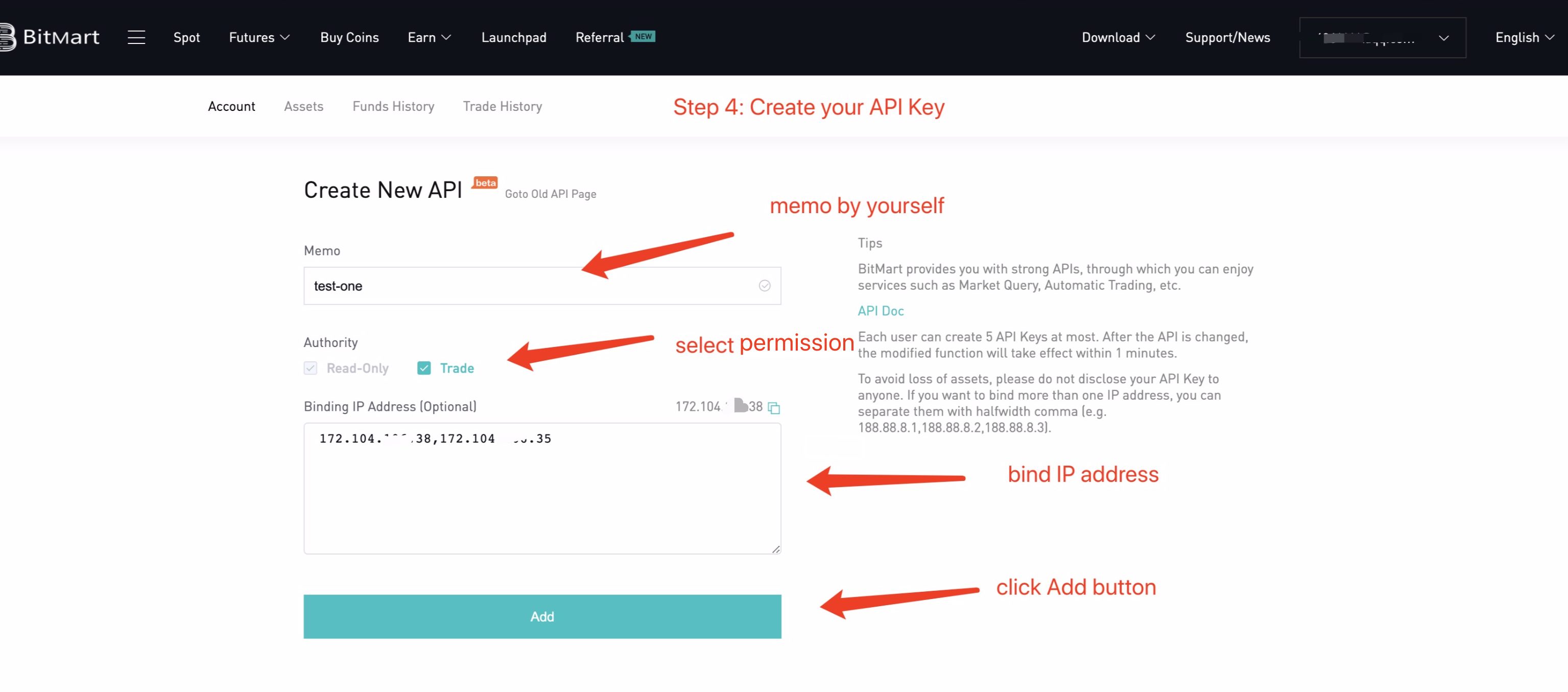Viewport: 1568px width, 692px height.
Task: Expand the Earn dropdown
Action: [429, 37]
